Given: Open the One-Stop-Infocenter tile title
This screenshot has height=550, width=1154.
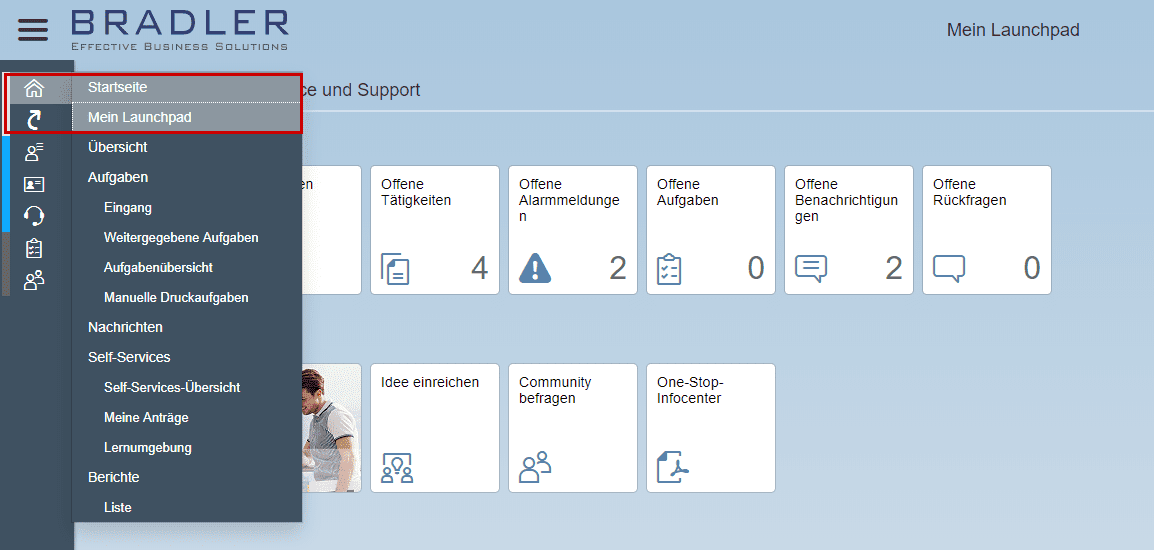Looking at the screenshot, I should (690, 391).
